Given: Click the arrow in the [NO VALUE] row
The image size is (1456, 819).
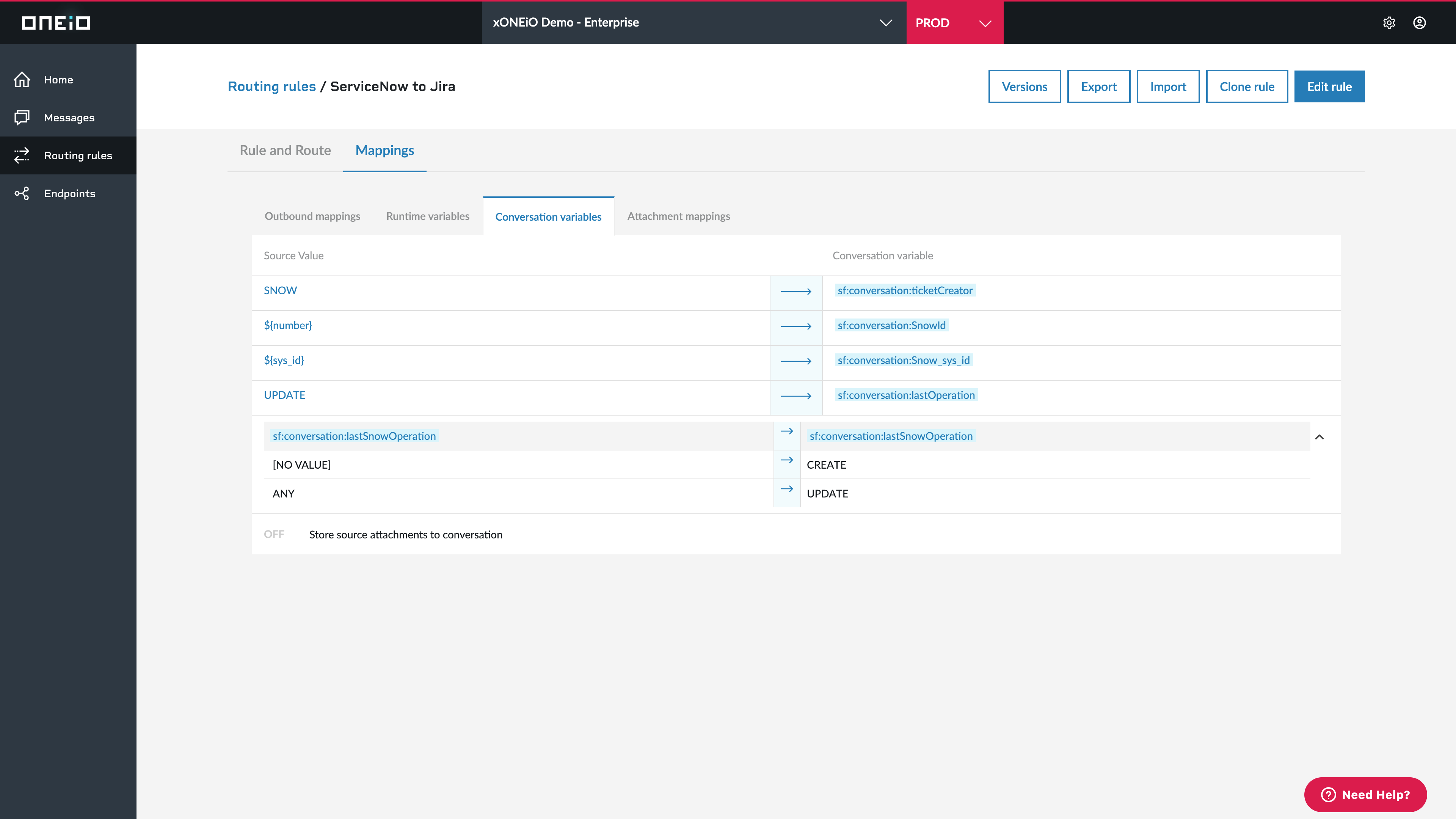Looking at the screenshot, I should [787, 460].
